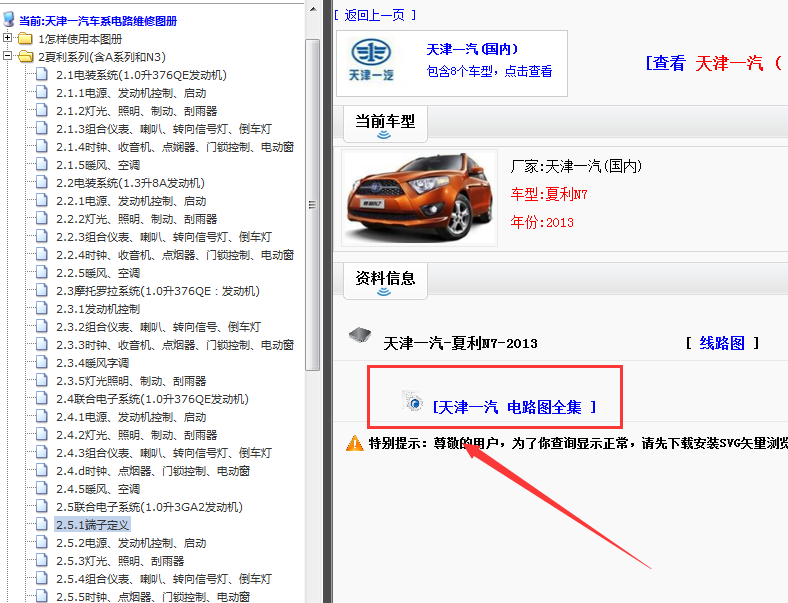Click page icon of 2.1.1电源、发动机控制、启动

42,92
